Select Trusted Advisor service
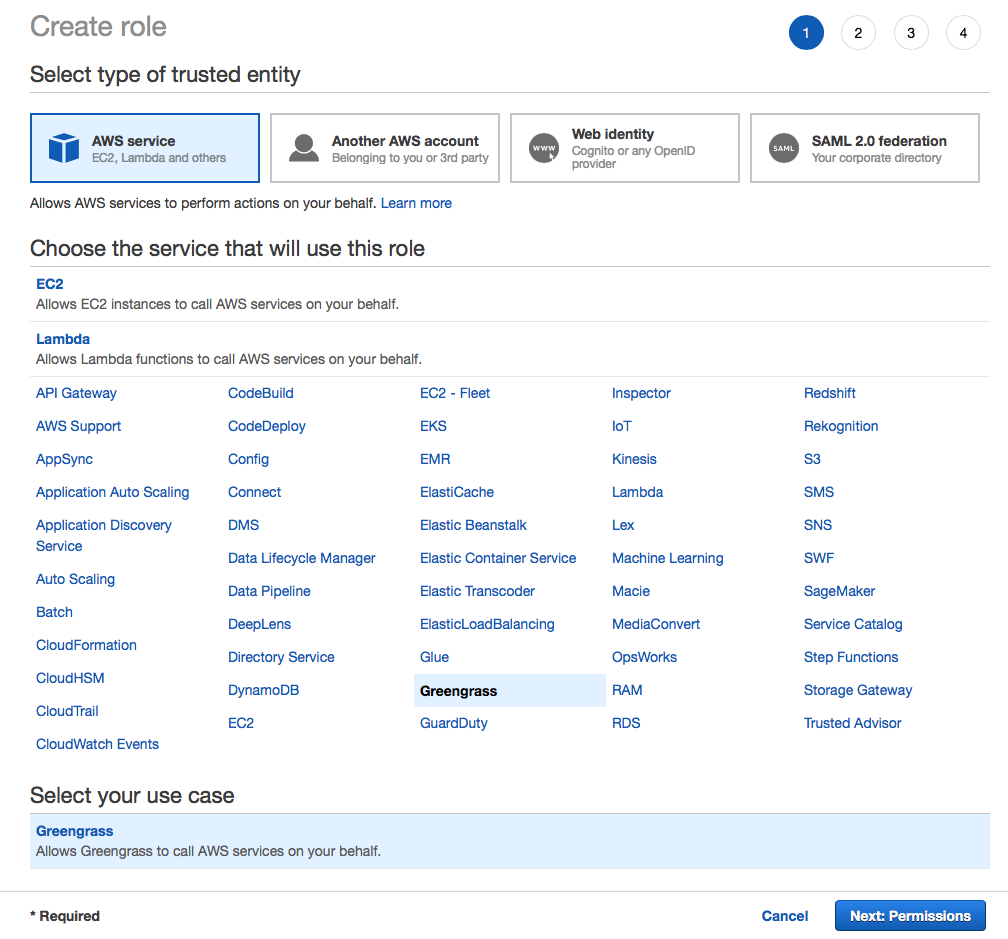 852,723
